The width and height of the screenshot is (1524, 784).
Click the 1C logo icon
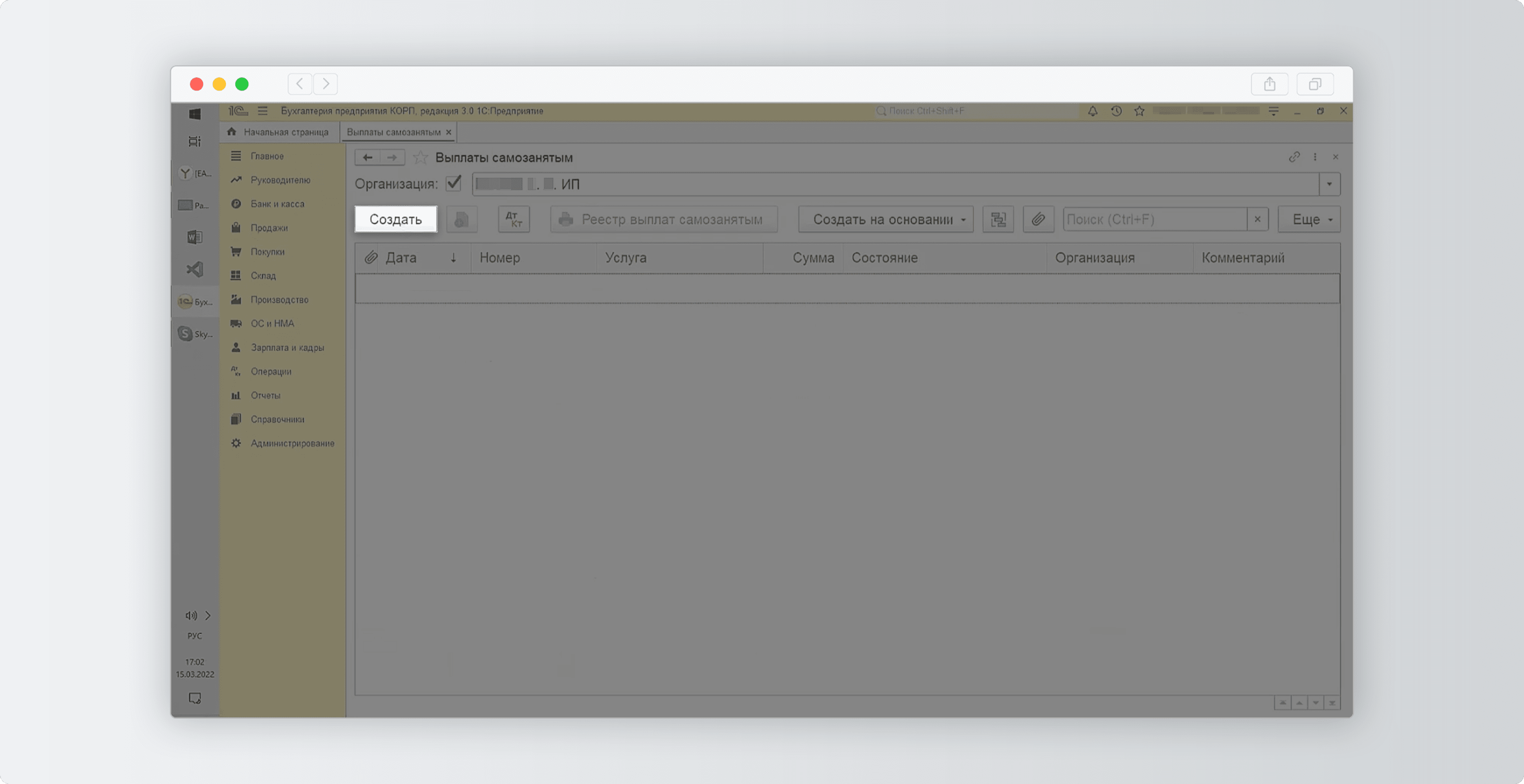pyautogui.click(x=239, y=111)
